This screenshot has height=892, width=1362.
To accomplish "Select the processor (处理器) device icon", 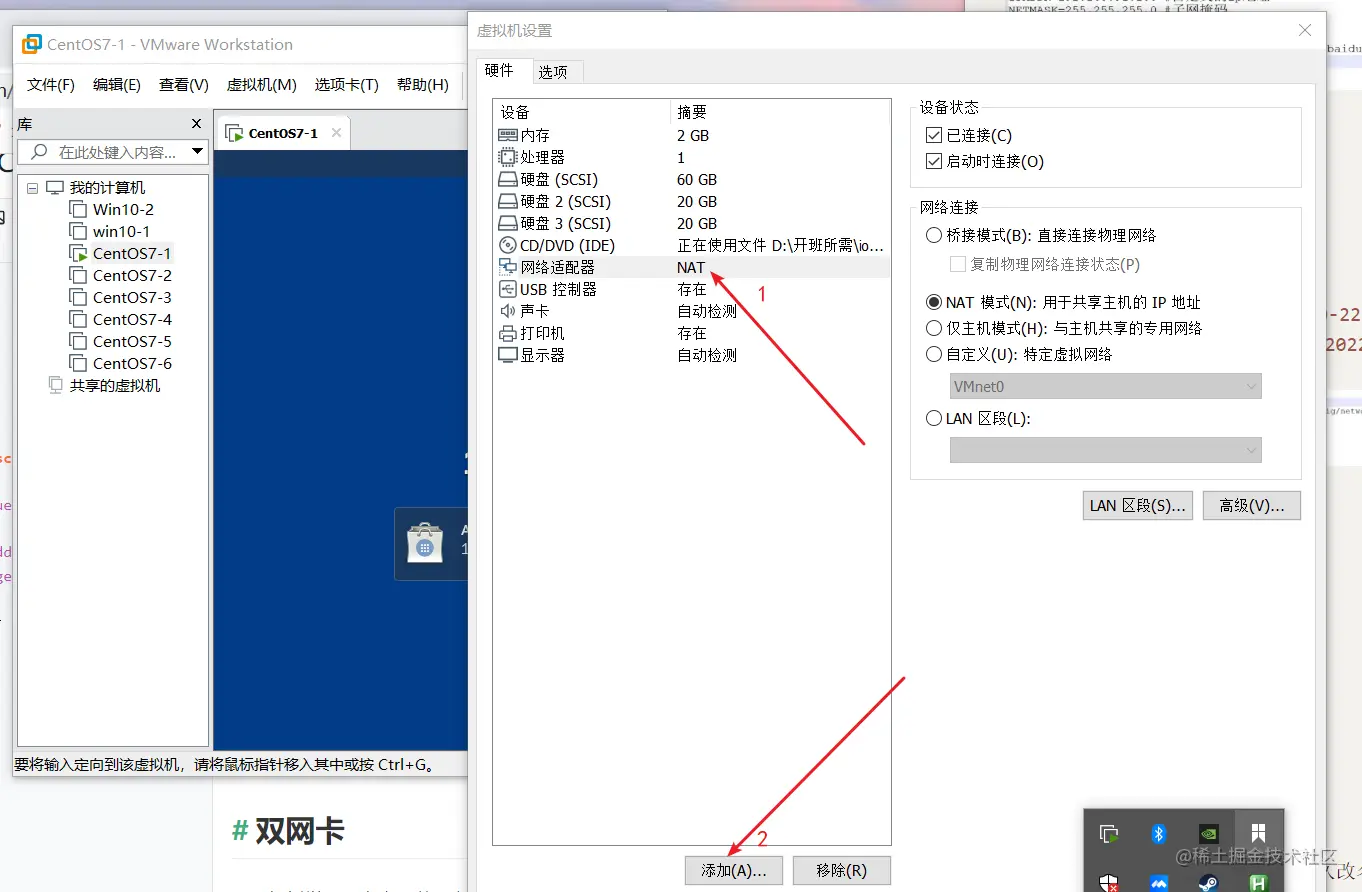I will 508,157.
